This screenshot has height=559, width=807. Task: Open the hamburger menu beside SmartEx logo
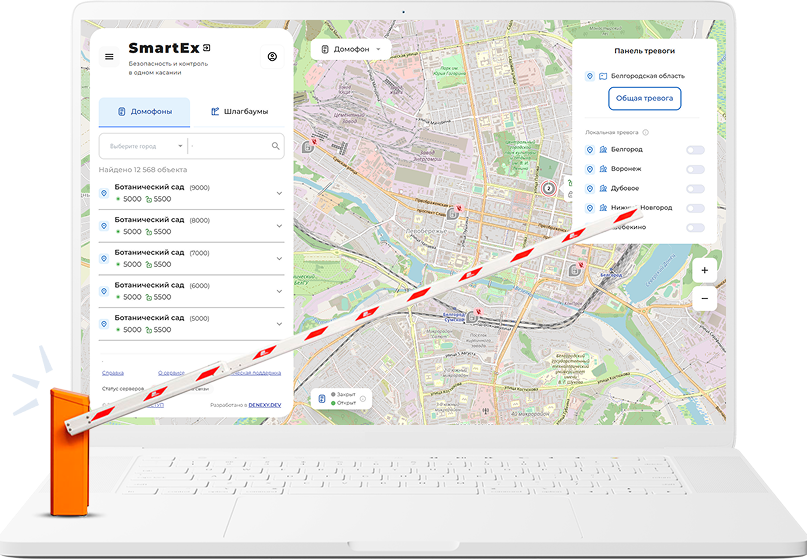coord(109,56)
